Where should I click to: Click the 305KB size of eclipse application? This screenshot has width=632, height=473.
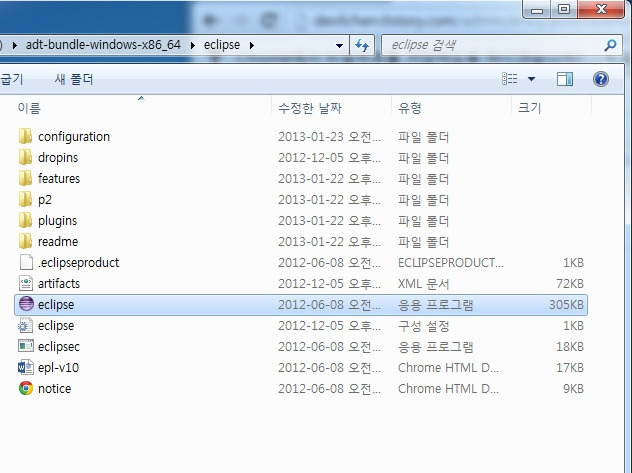[x=566, y=305]
